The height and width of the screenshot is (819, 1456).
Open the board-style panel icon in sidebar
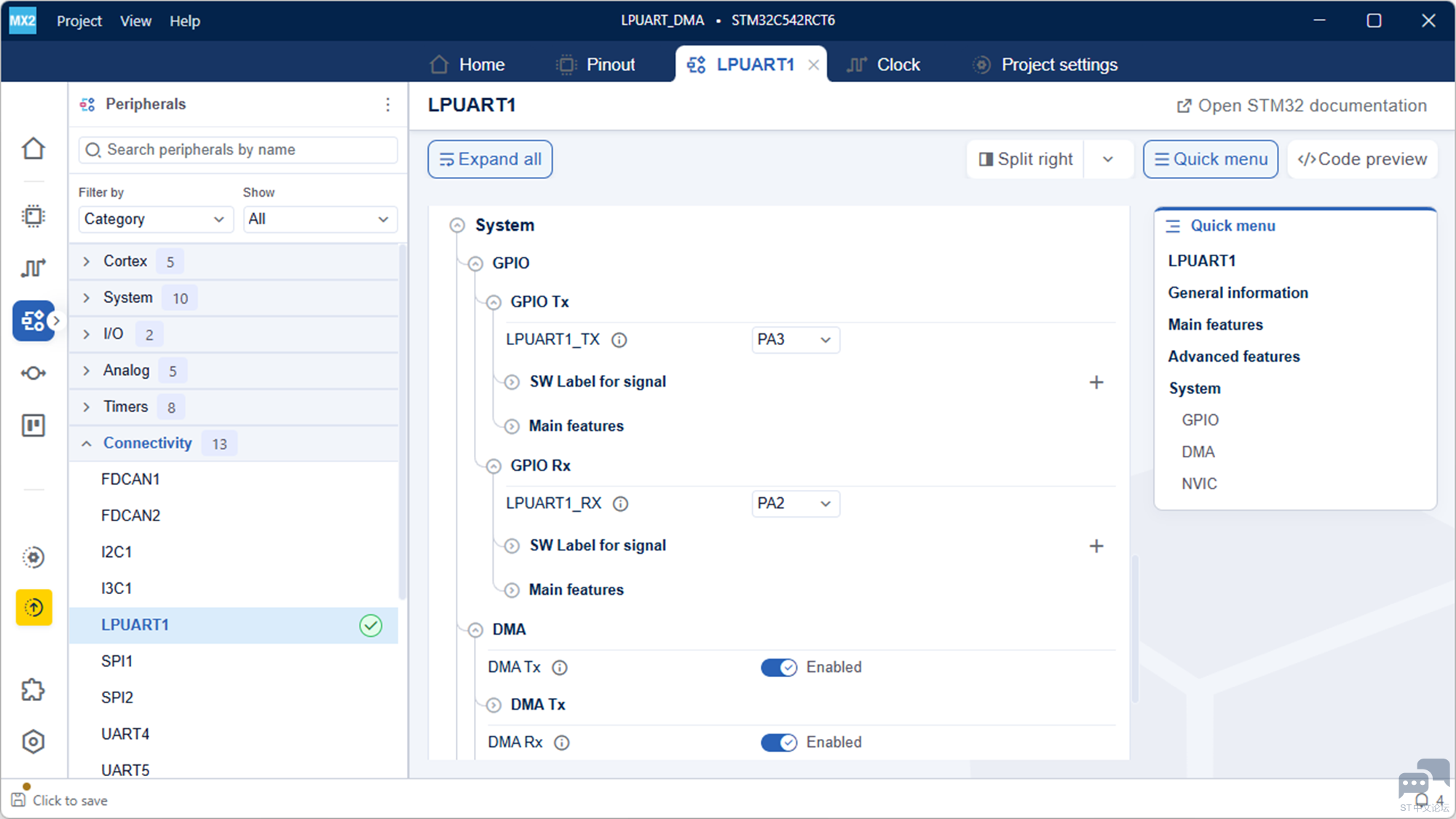click(x=33, y=426)
